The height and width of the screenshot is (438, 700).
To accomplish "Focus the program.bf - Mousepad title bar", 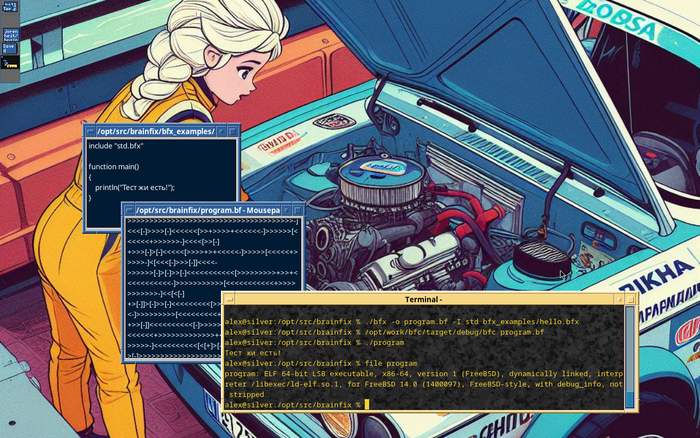I will click(x=208, y=210).
